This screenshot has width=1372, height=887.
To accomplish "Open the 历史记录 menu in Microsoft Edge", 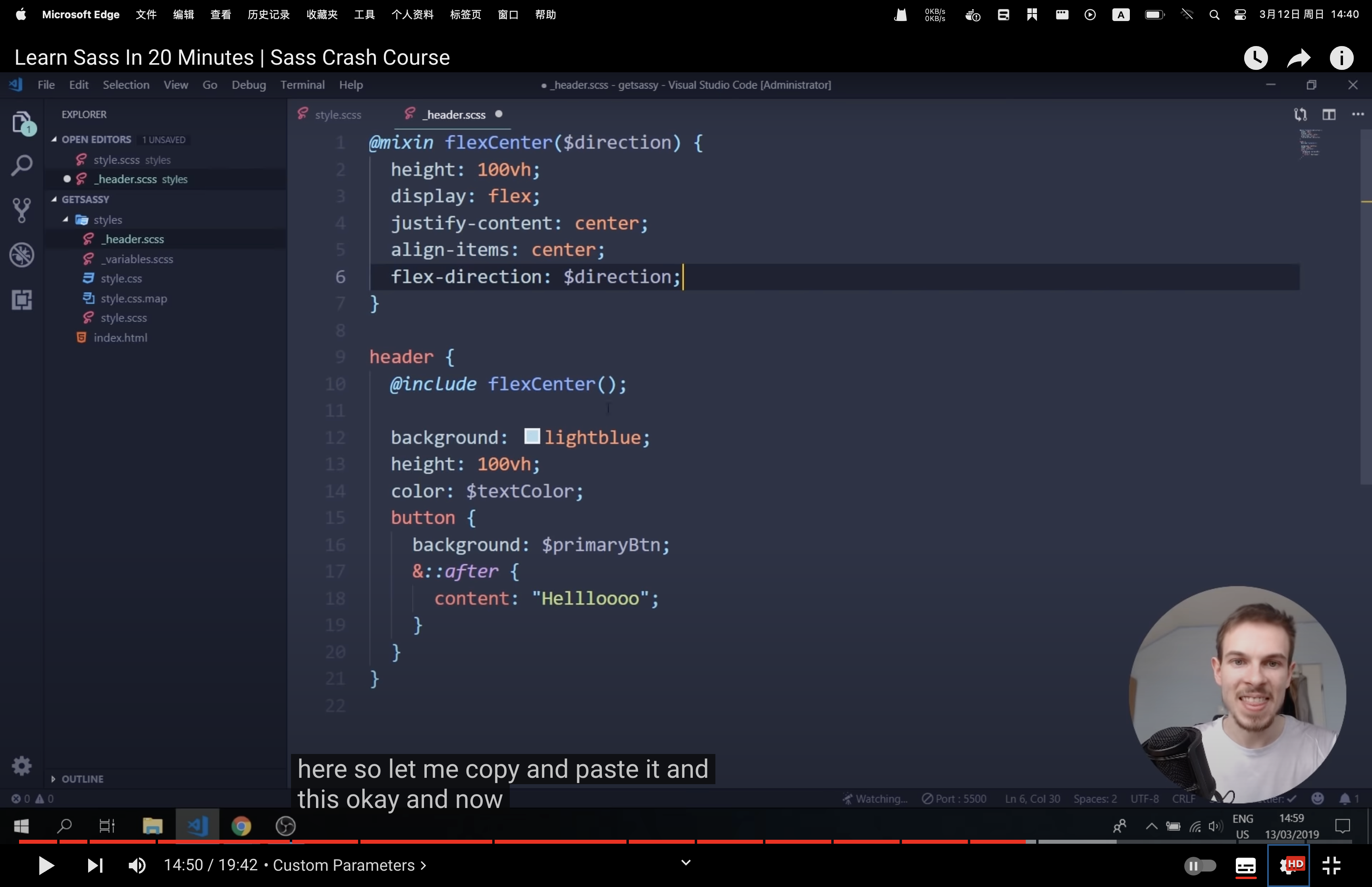I will click(x=268, y=14).
